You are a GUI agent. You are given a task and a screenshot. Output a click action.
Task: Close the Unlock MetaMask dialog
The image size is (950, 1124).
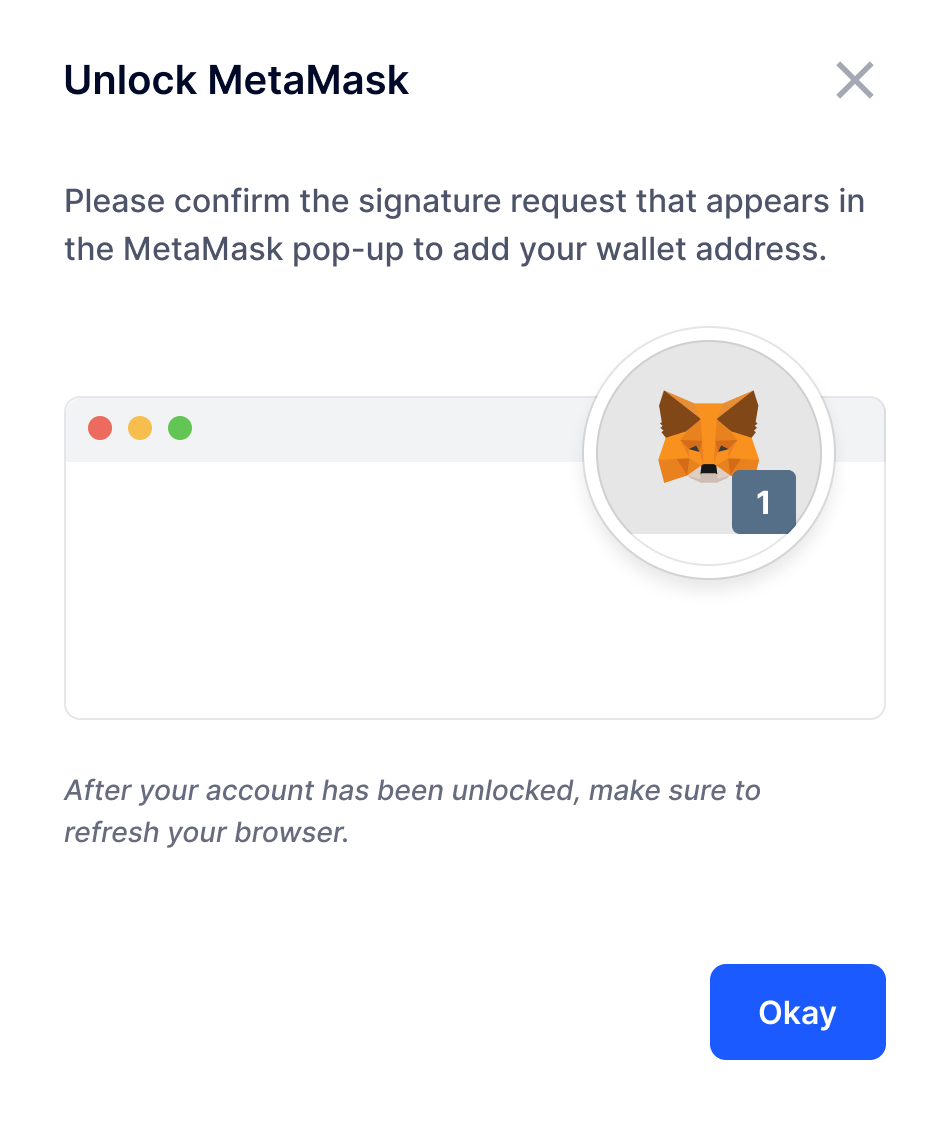(855, 80)
